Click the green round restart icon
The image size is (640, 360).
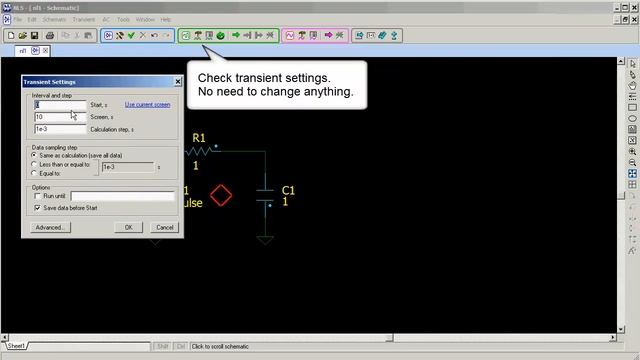point(220,36)
